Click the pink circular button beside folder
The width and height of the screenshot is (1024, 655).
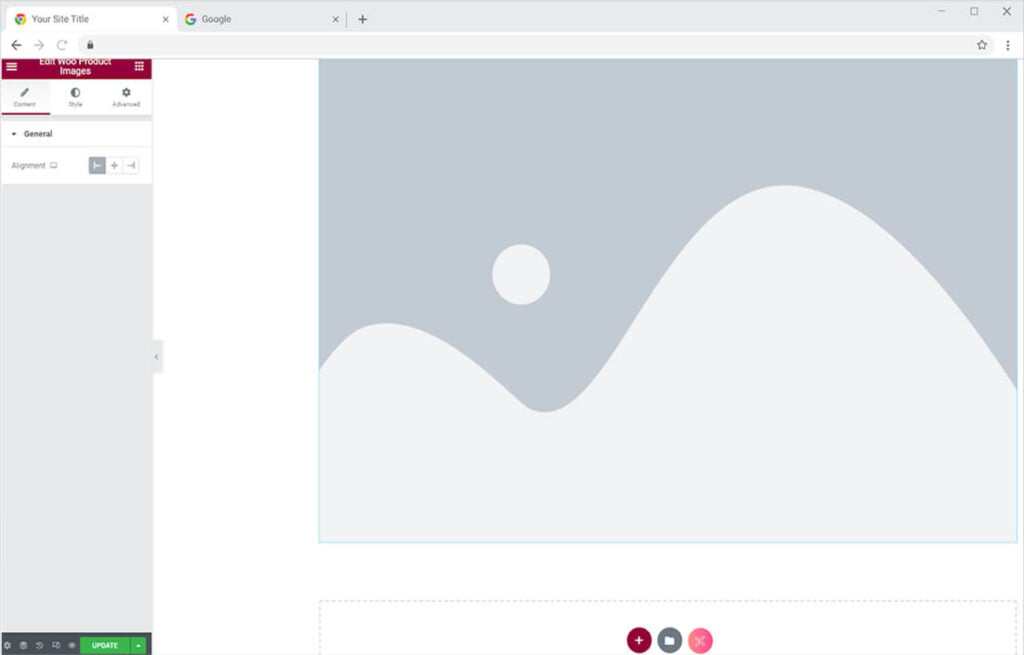(x=700, y=640)
